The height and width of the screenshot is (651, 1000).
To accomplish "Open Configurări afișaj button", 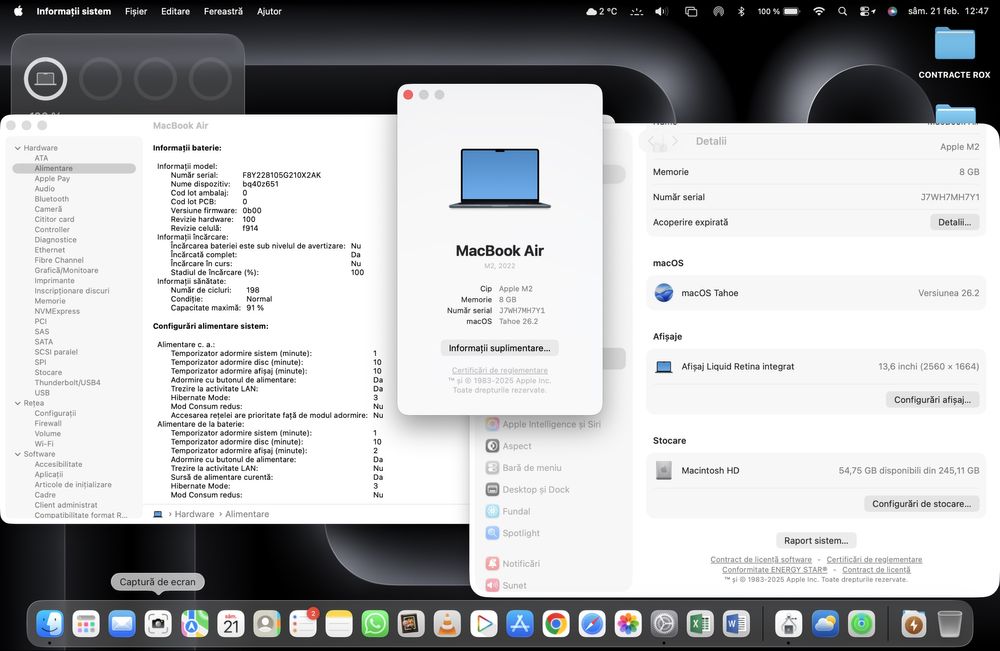I will click(x=932, y=400).
